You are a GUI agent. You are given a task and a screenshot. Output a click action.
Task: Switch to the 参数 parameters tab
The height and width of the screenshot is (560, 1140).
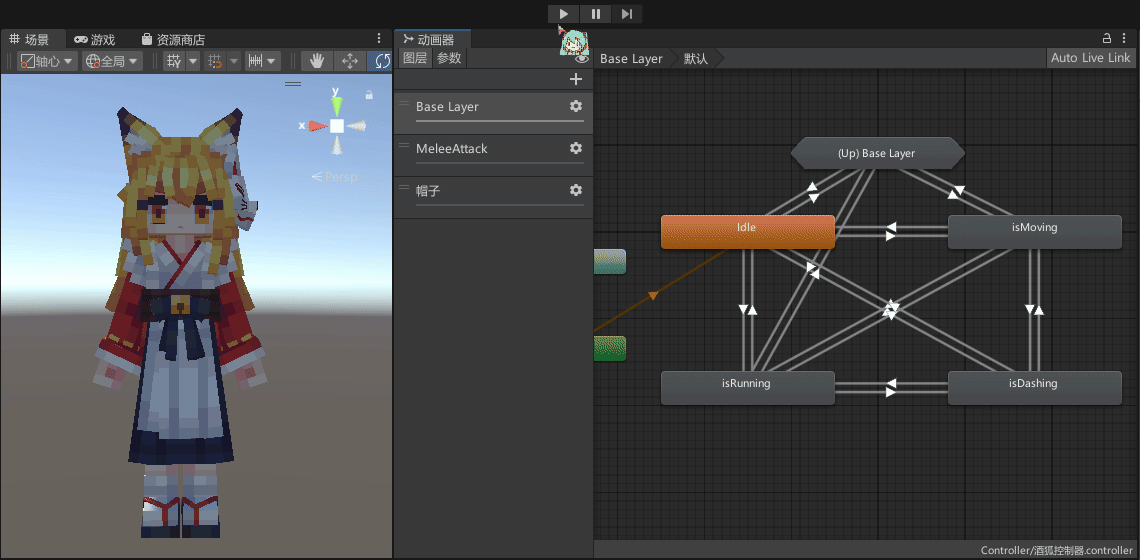(449, 58)
